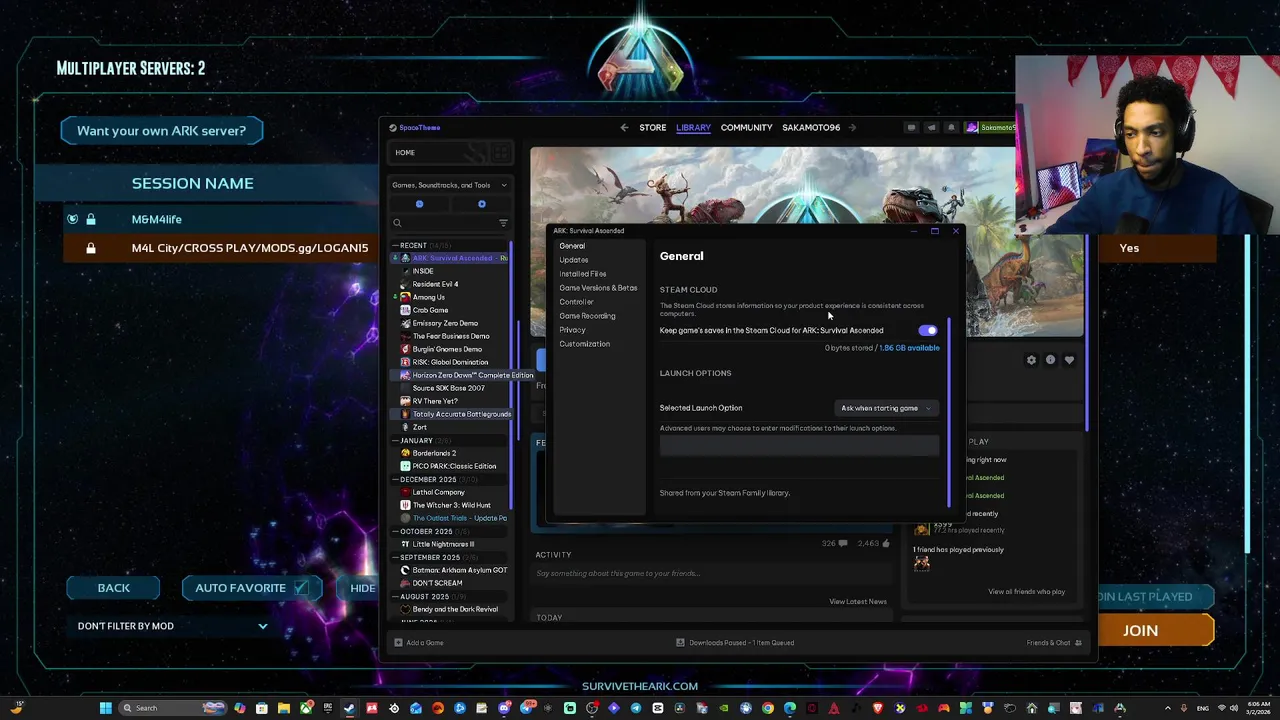Viewport: 1280px width, 720px height.
Task: Open File Explorer on the taskbar
Action: coord(283,708)
